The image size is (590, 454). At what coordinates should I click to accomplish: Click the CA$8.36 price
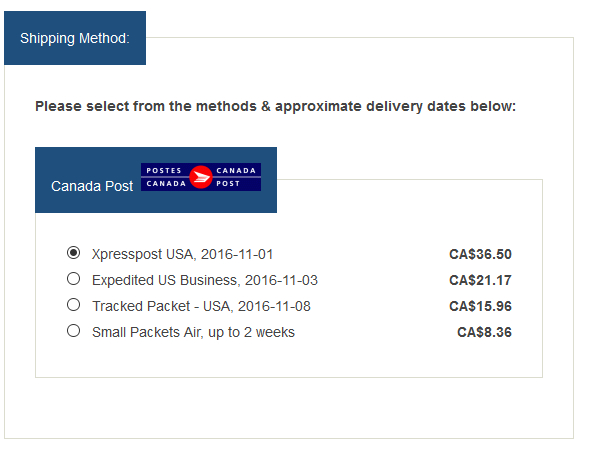pyautogui.click(x=484, y=332)
